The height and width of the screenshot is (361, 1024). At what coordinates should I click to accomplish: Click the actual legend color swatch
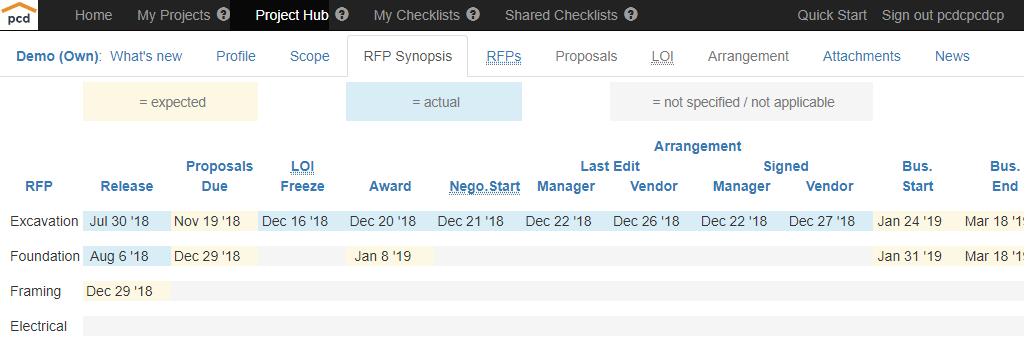434,102
